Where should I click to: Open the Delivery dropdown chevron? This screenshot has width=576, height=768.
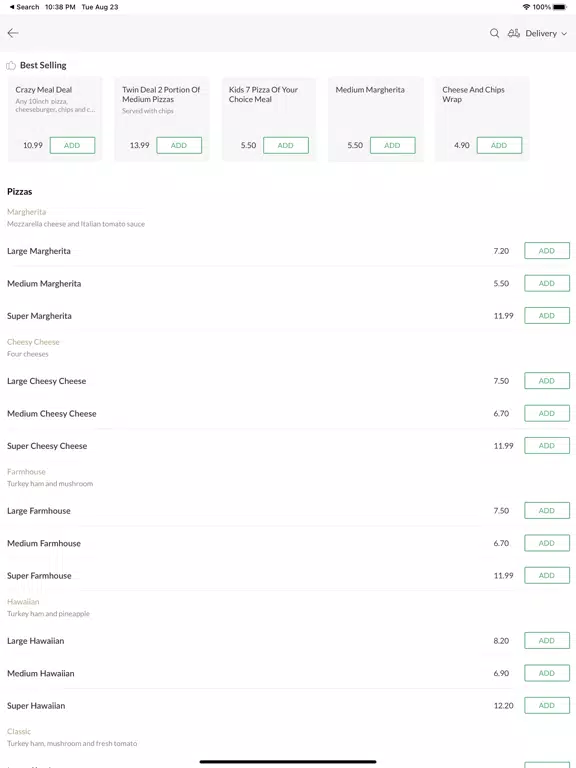pyautogui.click(x=564, y=34)
